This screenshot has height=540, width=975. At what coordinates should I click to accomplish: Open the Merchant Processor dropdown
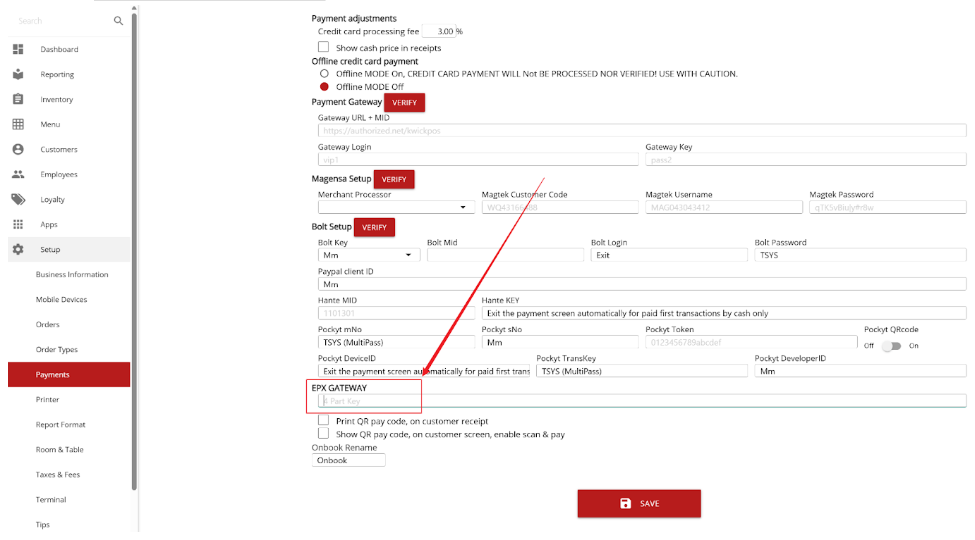coord(396,207)
